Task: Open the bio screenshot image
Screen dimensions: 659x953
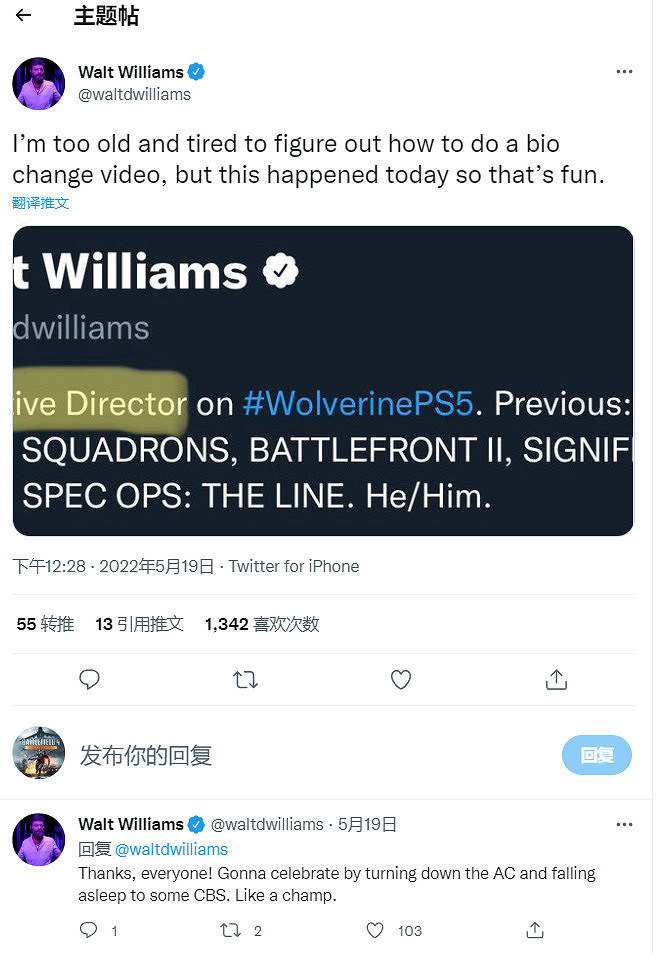Action: point(323,381)
